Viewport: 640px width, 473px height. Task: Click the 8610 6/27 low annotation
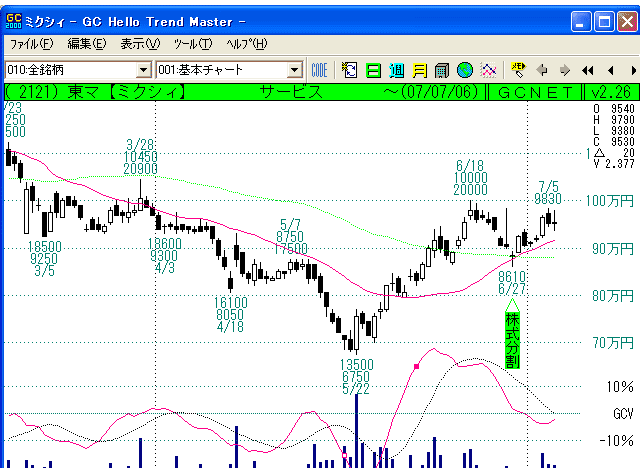point(512,283)
